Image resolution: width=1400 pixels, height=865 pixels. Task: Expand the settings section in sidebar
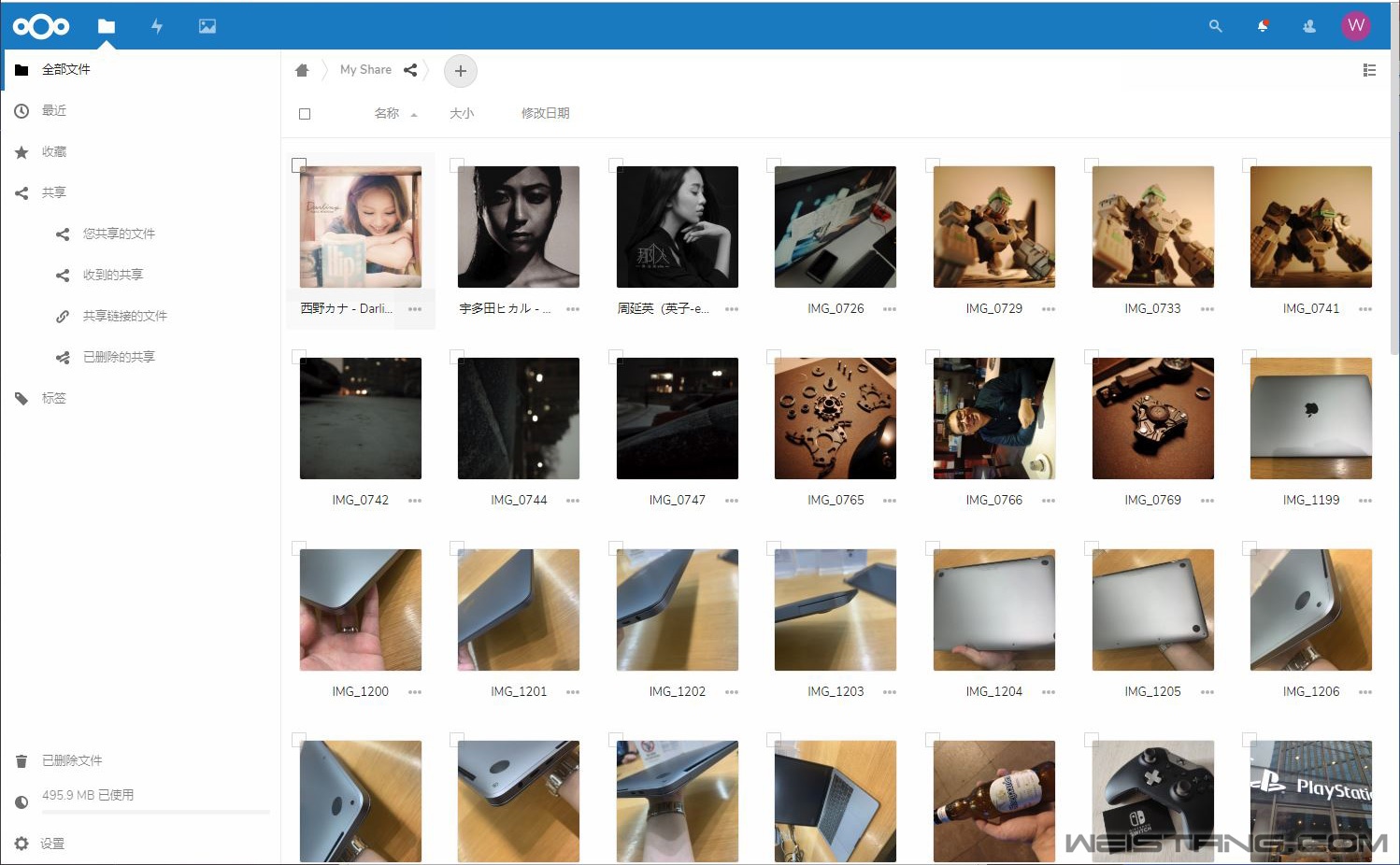pyautogui.click(x=51, y=844)
